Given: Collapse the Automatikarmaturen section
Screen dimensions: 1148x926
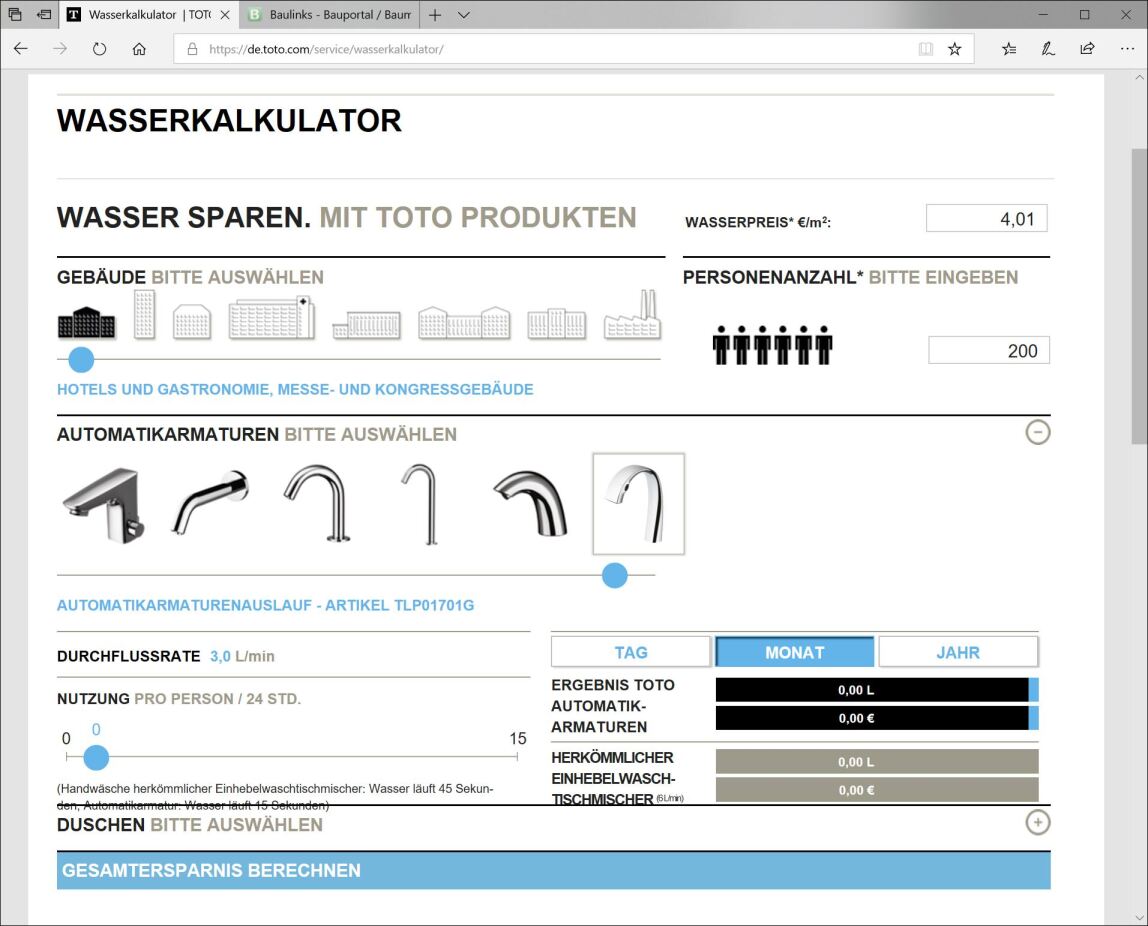Looking at the screenshot, I should (x=1037, y=432).
